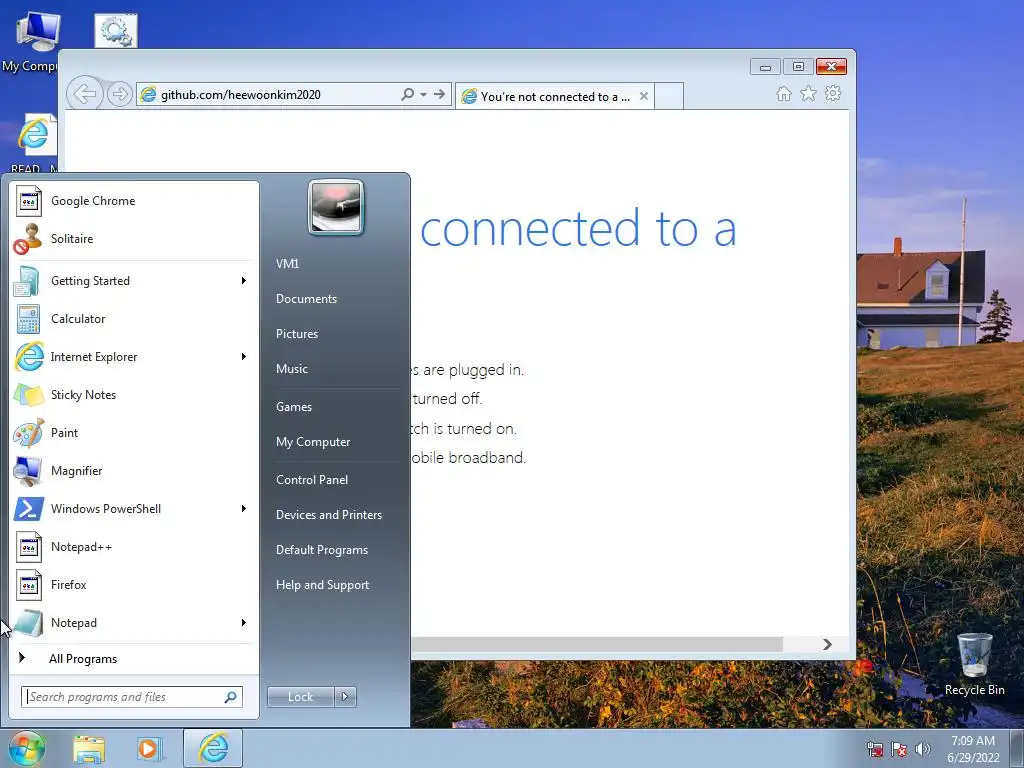
Task: Select the gear settings desktop icon
Action: click(x=116, y=31)
